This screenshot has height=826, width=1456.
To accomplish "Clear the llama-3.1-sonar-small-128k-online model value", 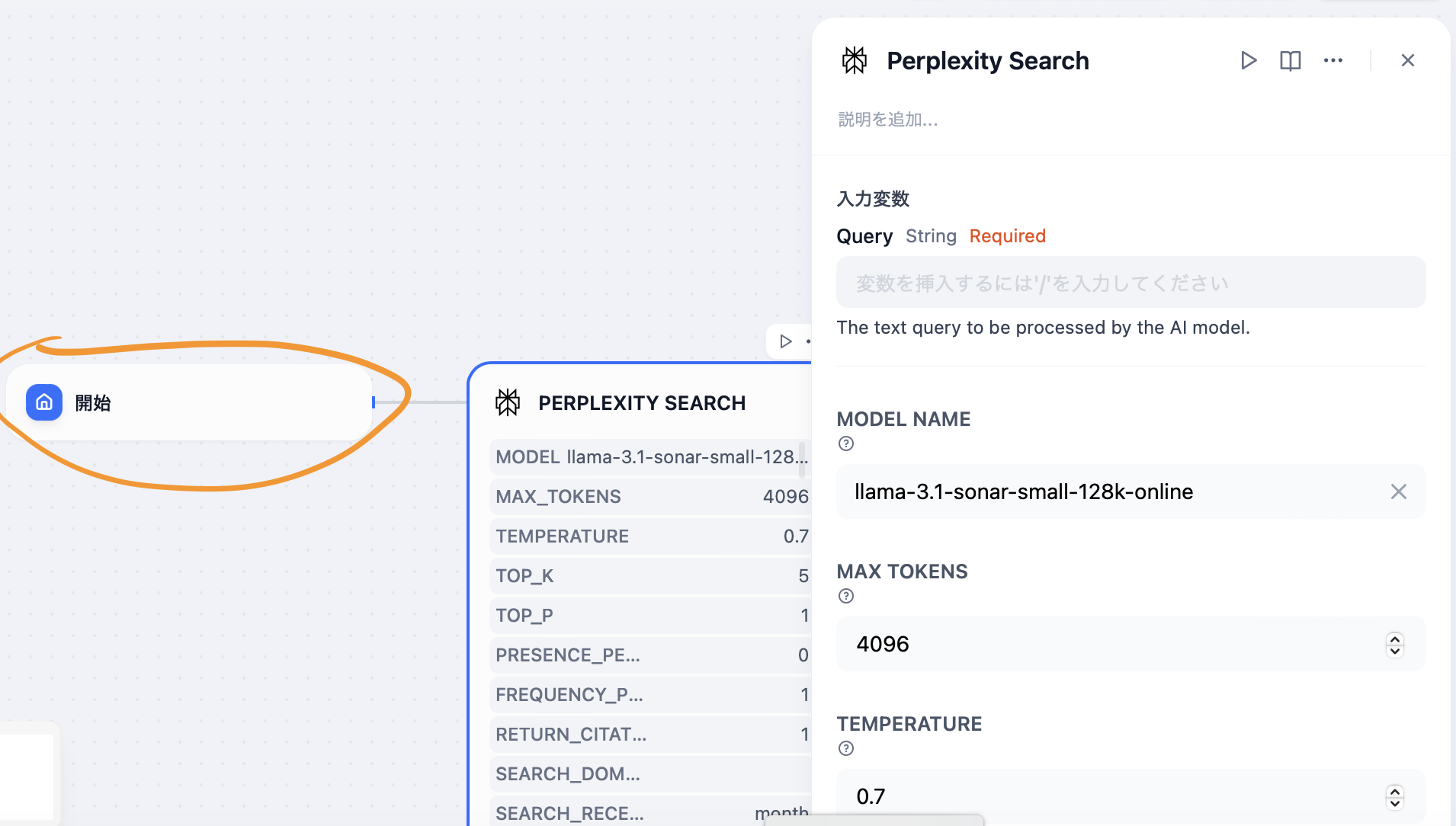I will (x=1398, y=491).
